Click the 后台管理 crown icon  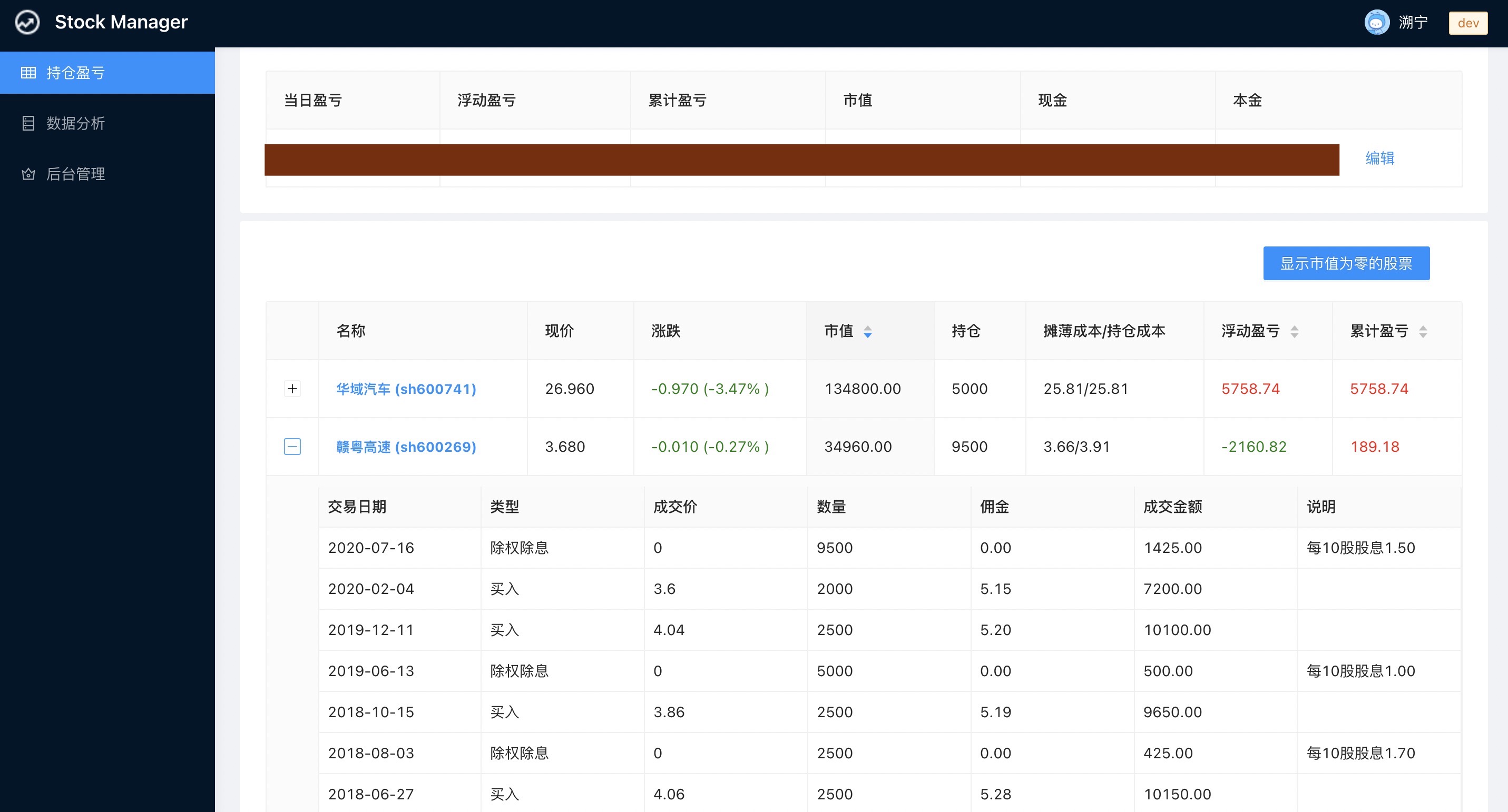tap(28, 174)
